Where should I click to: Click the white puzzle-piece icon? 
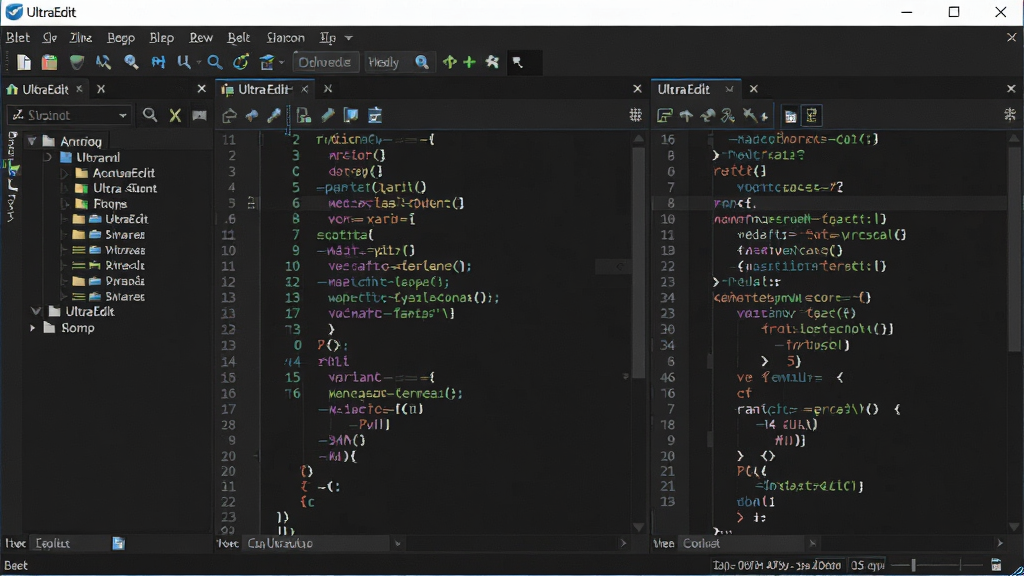click(492, 62)
